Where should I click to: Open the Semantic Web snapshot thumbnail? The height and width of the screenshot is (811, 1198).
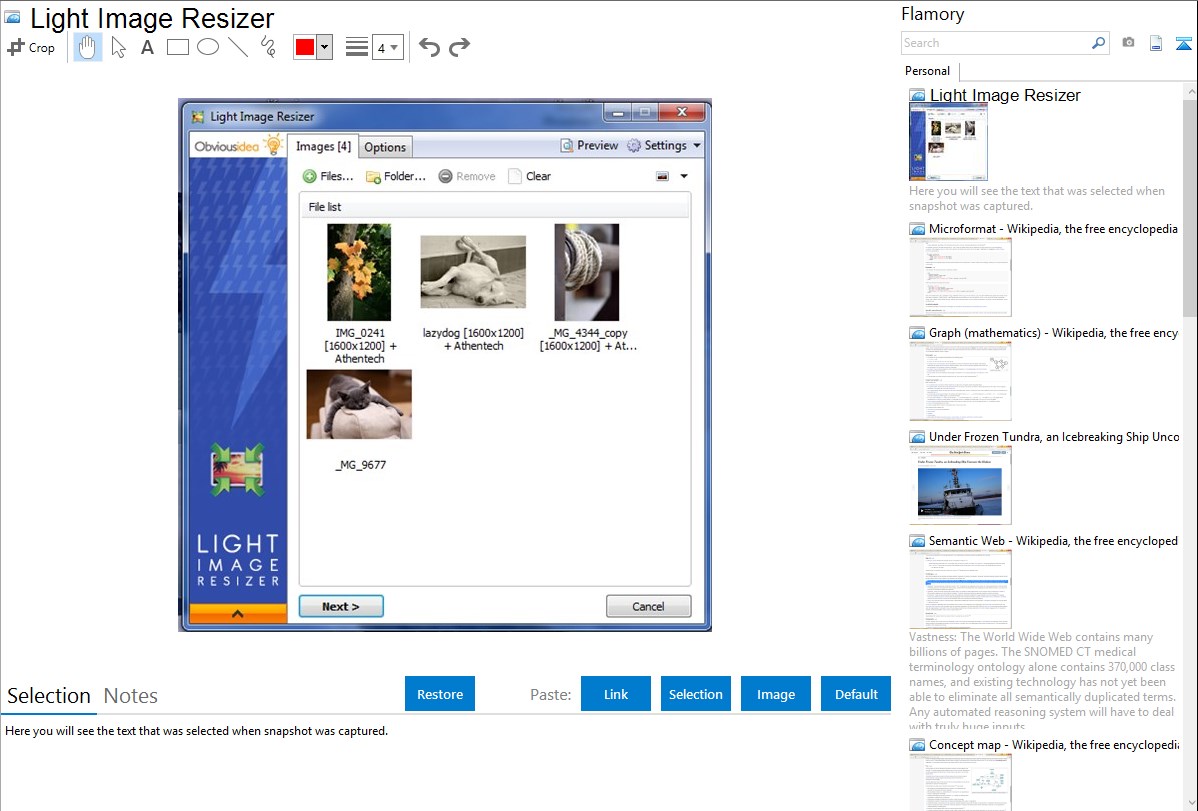click(960, 589)
